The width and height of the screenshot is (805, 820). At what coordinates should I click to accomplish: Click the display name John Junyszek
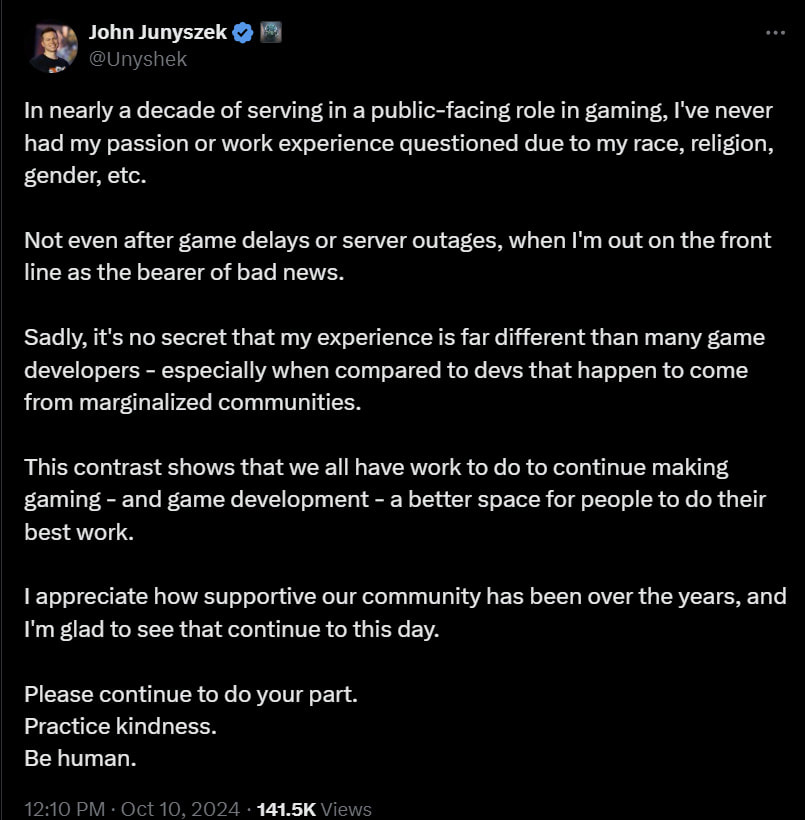157,32
